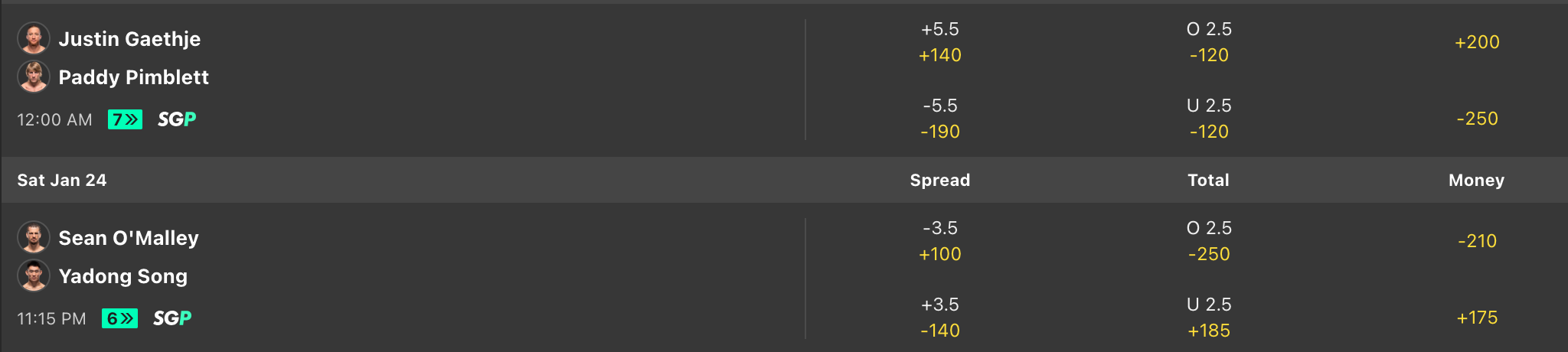Image resolution: width=1568 pixels, height=352 pixels.
Task: Bet O'Malley moneyline -210
Action: (x=1476, y=241)
